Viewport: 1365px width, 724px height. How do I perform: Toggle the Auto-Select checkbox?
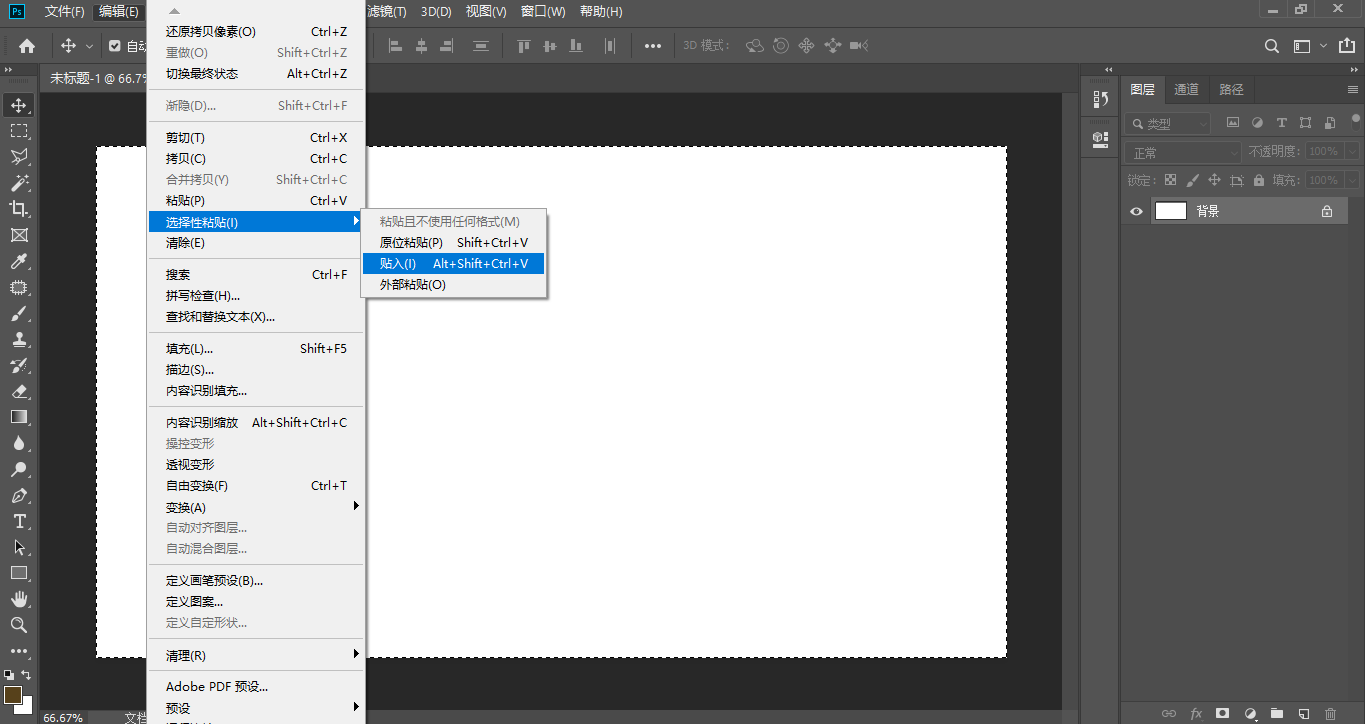(x=115, y=46)
